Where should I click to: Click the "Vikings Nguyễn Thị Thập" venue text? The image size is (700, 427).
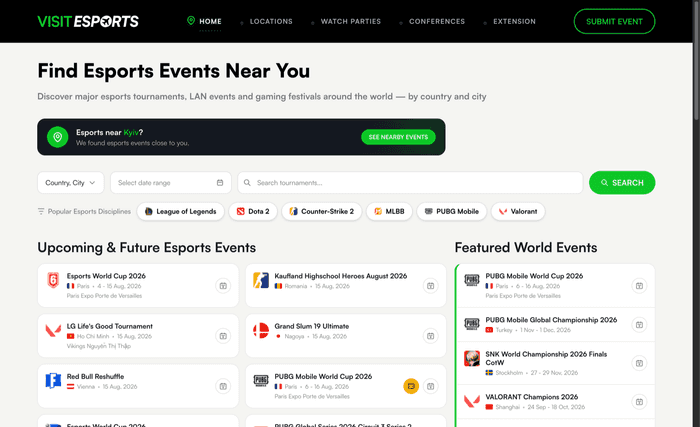pyautogui.click(x=99, y=346)
